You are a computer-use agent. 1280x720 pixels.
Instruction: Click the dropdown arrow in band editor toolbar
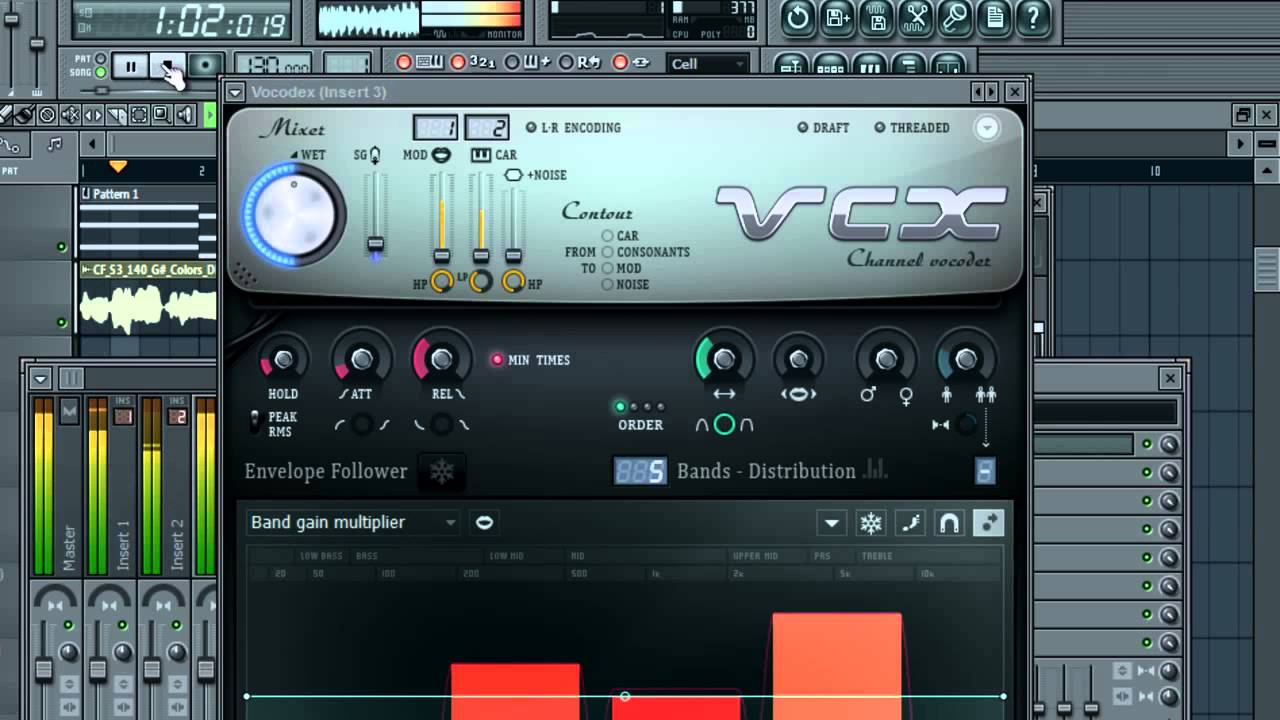pos(832,522)
